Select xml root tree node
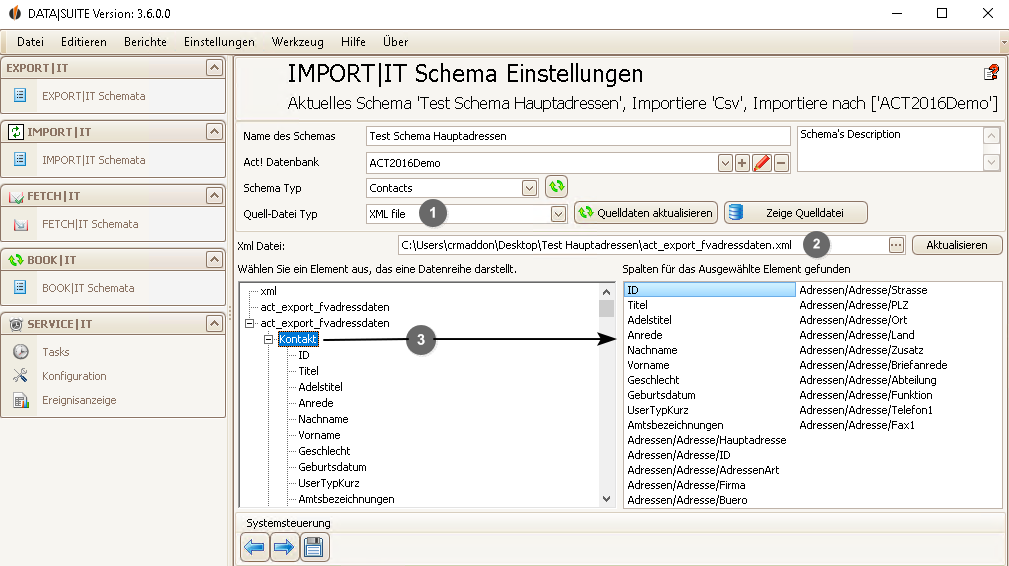This screenshot has height=566, width=1009. [268, 291]
